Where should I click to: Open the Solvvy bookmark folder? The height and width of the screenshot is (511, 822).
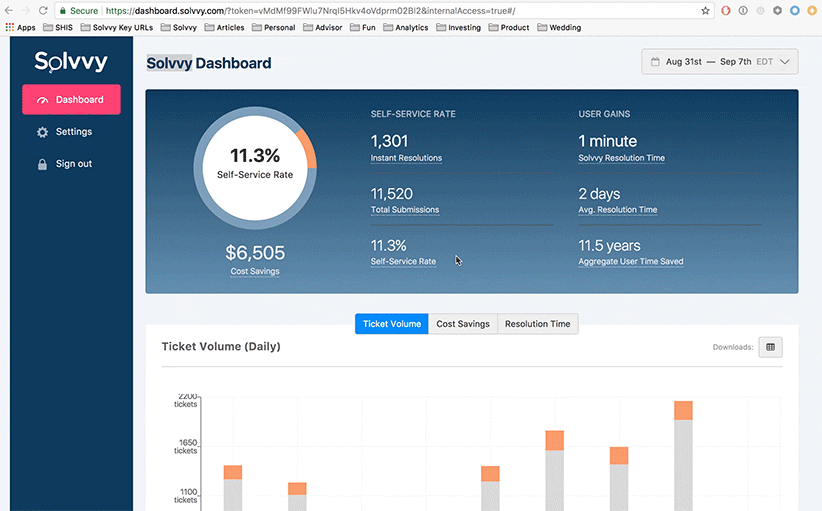click(179, 27)
